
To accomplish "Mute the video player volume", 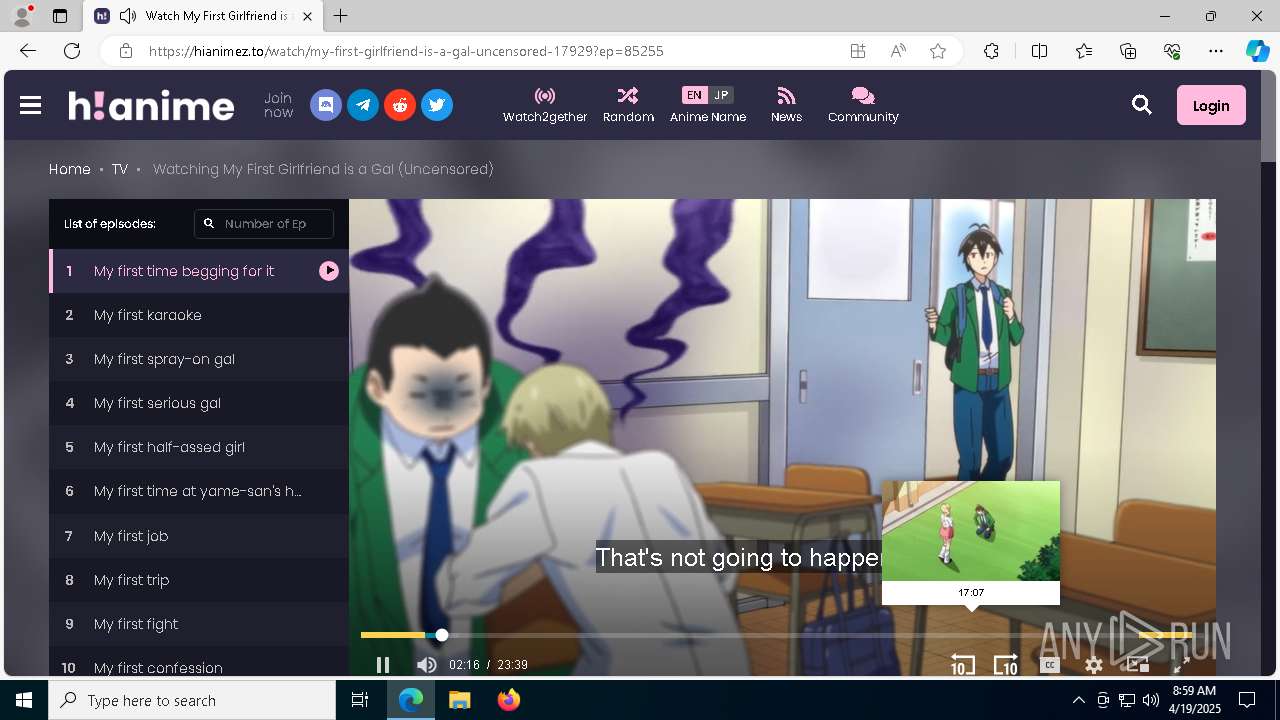I will pyautogui.click(x=426, y=665).
